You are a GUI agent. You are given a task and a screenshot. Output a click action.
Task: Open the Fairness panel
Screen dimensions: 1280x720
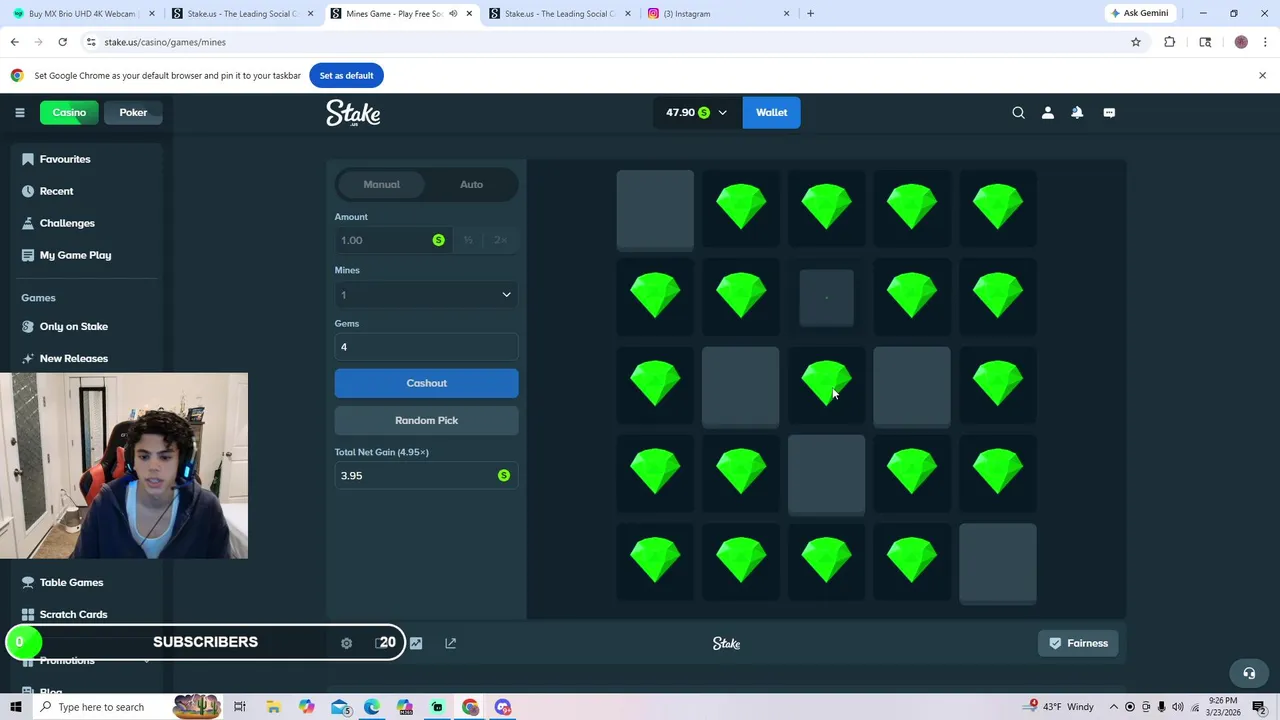pos(1077,643)
